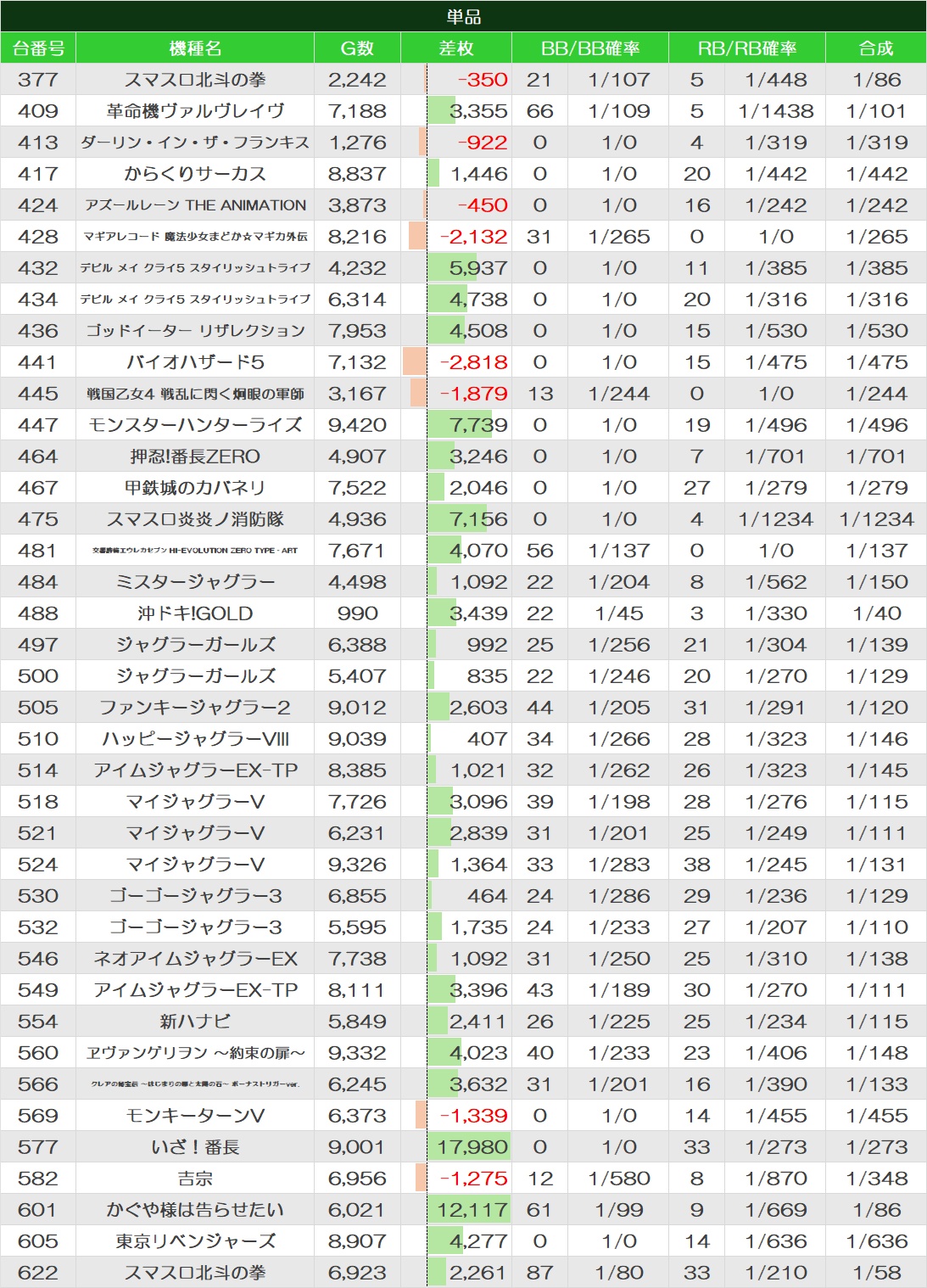Click the 3,396 difference value
927x1288 pixels.
tap(478, 990)
